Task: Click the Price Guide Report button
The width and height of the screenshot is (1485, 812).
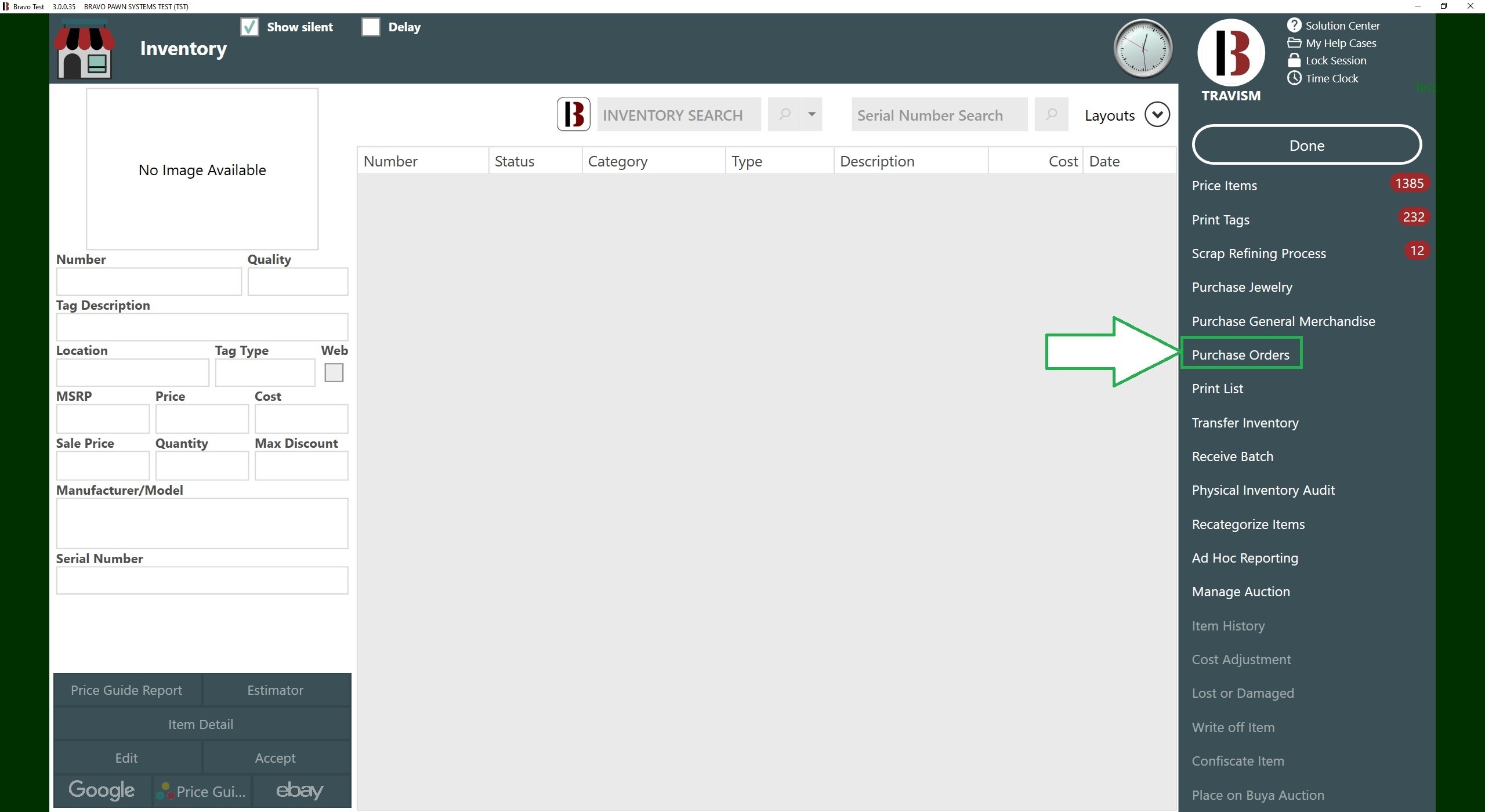Action: point(127,690)
